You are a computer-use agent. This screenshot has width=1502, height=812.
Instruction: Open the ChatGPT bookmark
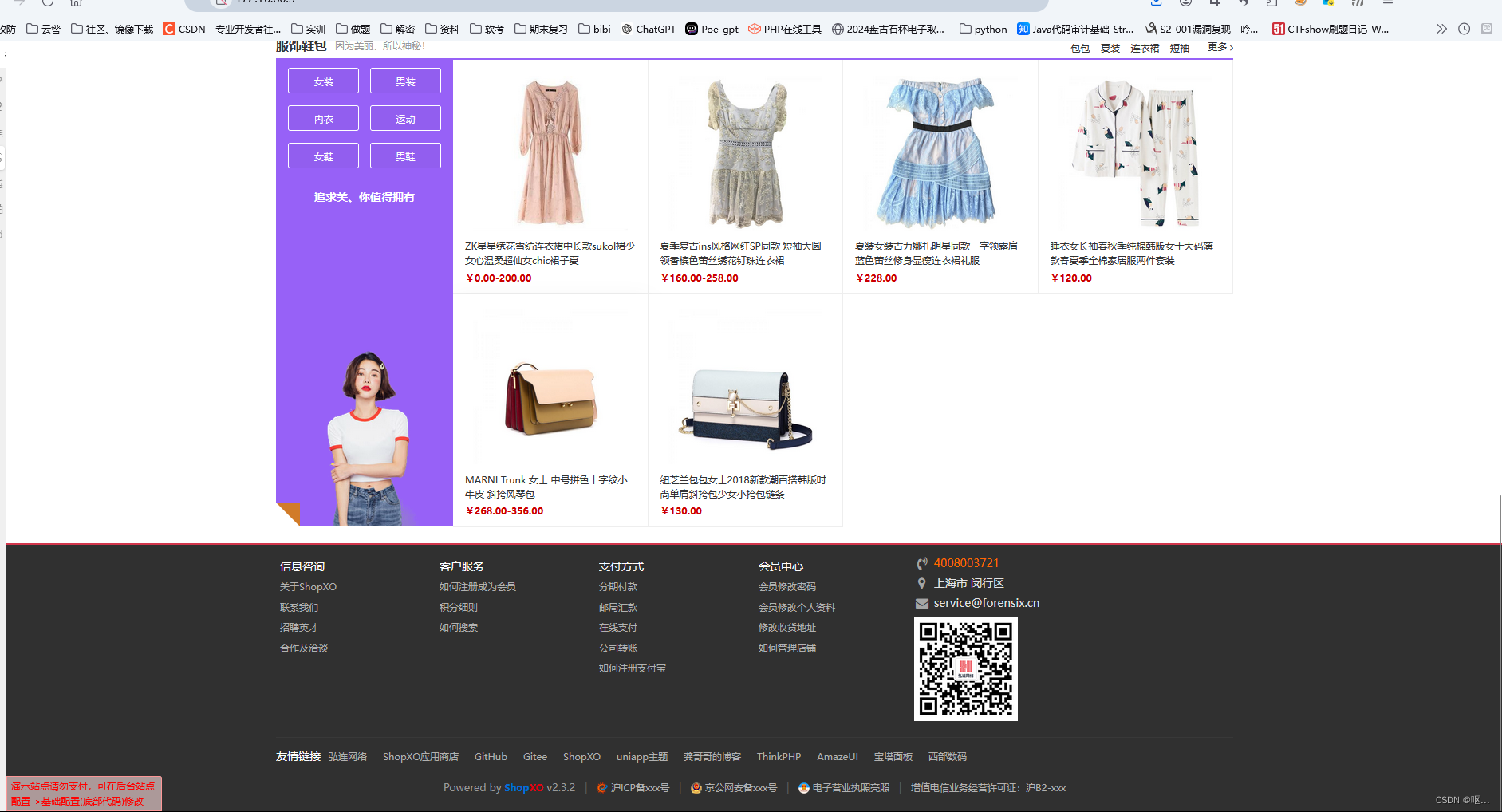pyautogui.click(x=649, y=29)
